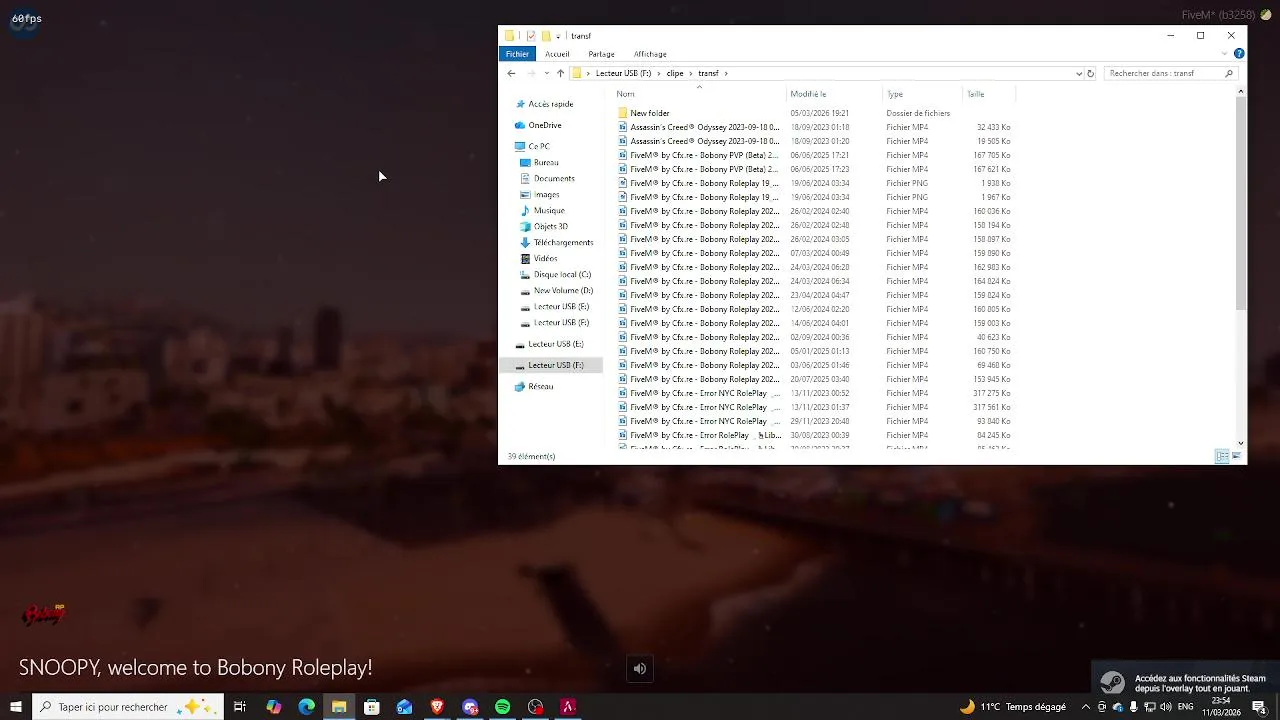Click the in-game speaker mute icon
Image resolution: width=1280 pixels, height=720 pixels.
click(640, 669)
